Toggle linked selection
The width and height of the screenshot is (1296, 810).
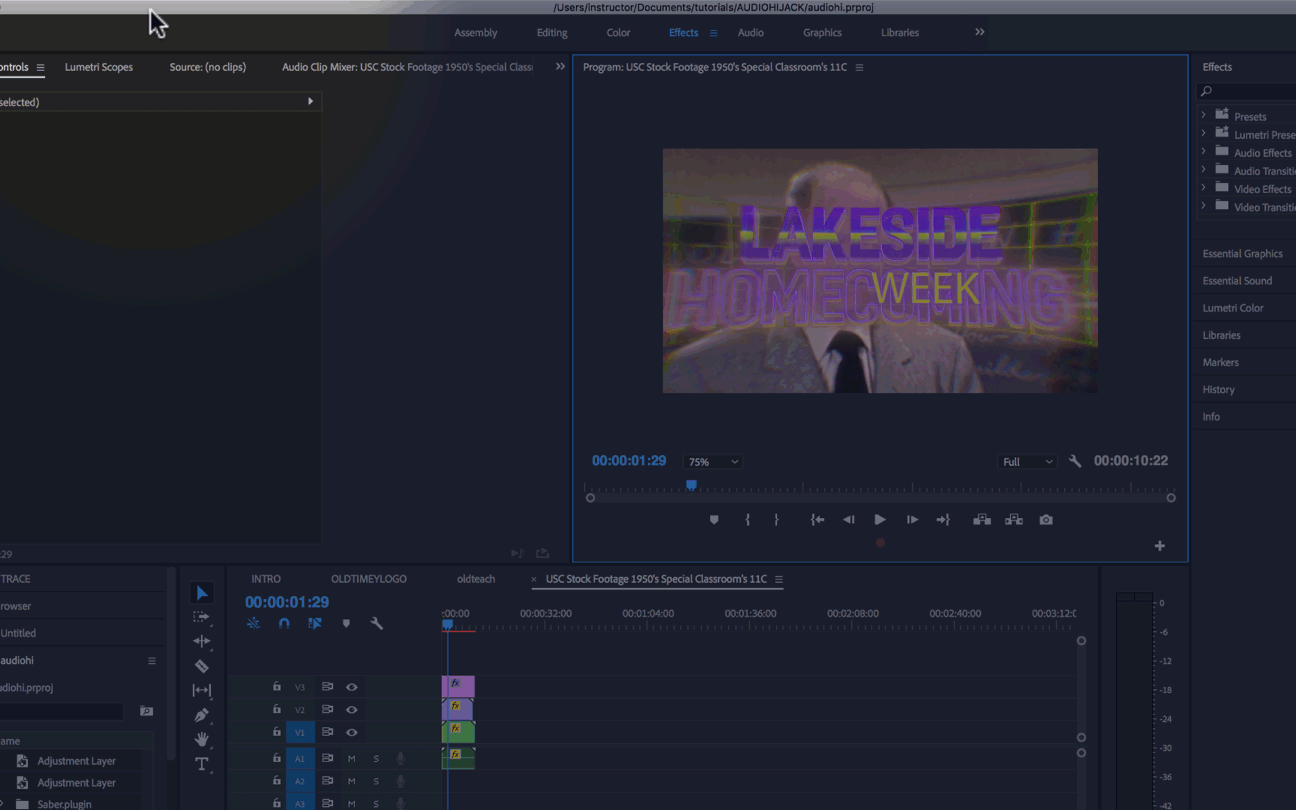(315, 623)
